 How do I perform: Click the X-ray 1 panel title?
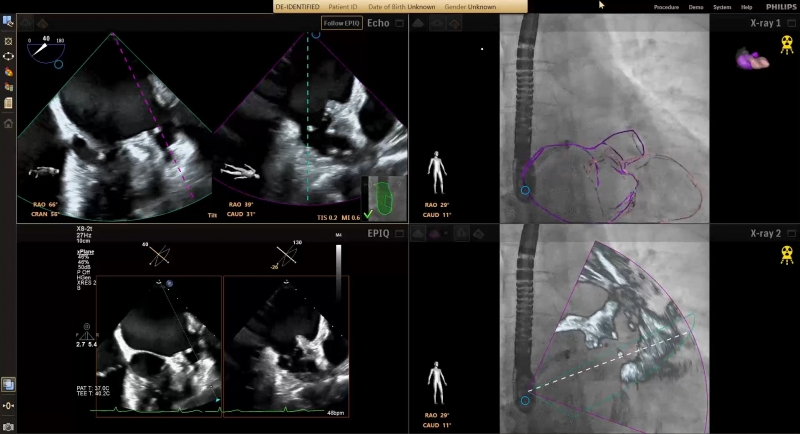pos(765,23)
